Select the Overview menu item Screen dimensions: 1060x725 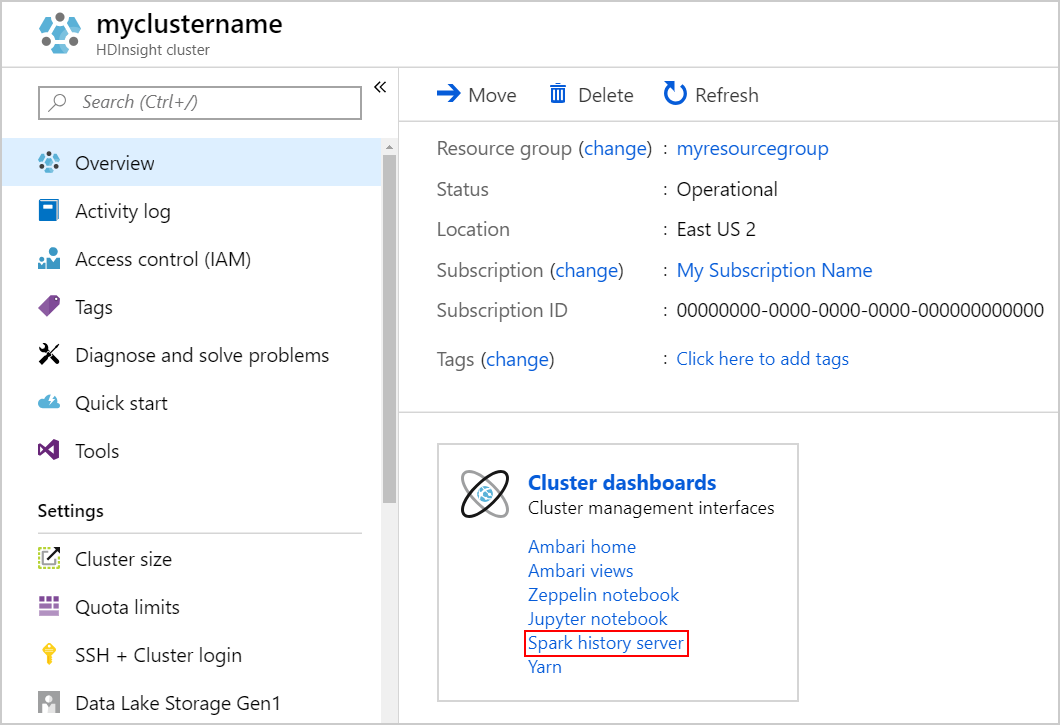tap(113, 162)
